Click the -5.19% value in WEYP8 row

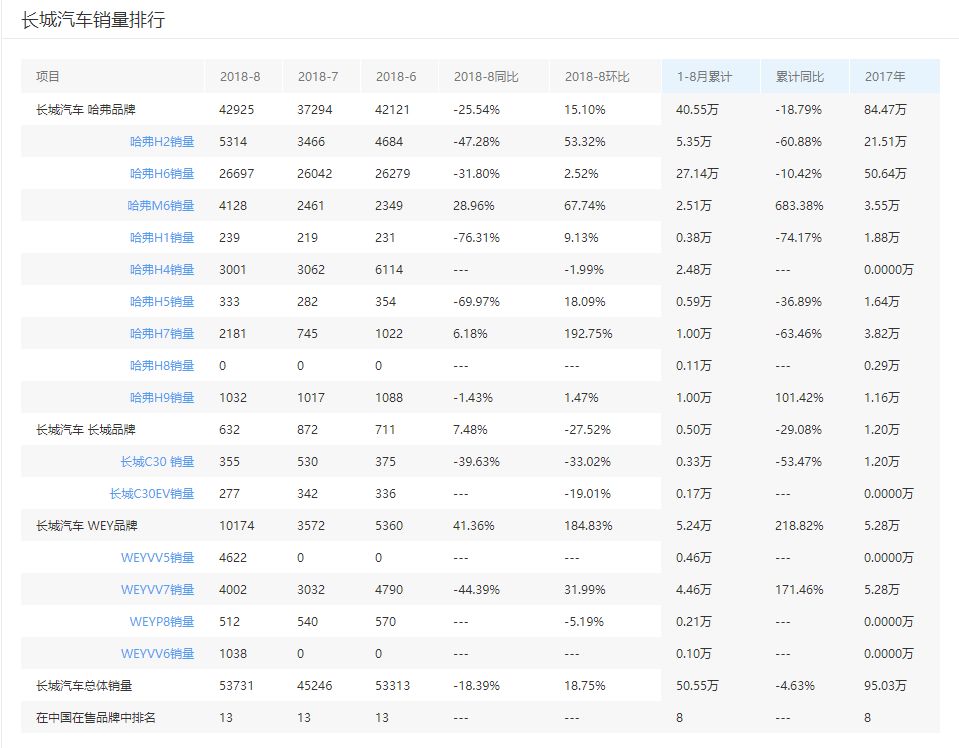584,621
